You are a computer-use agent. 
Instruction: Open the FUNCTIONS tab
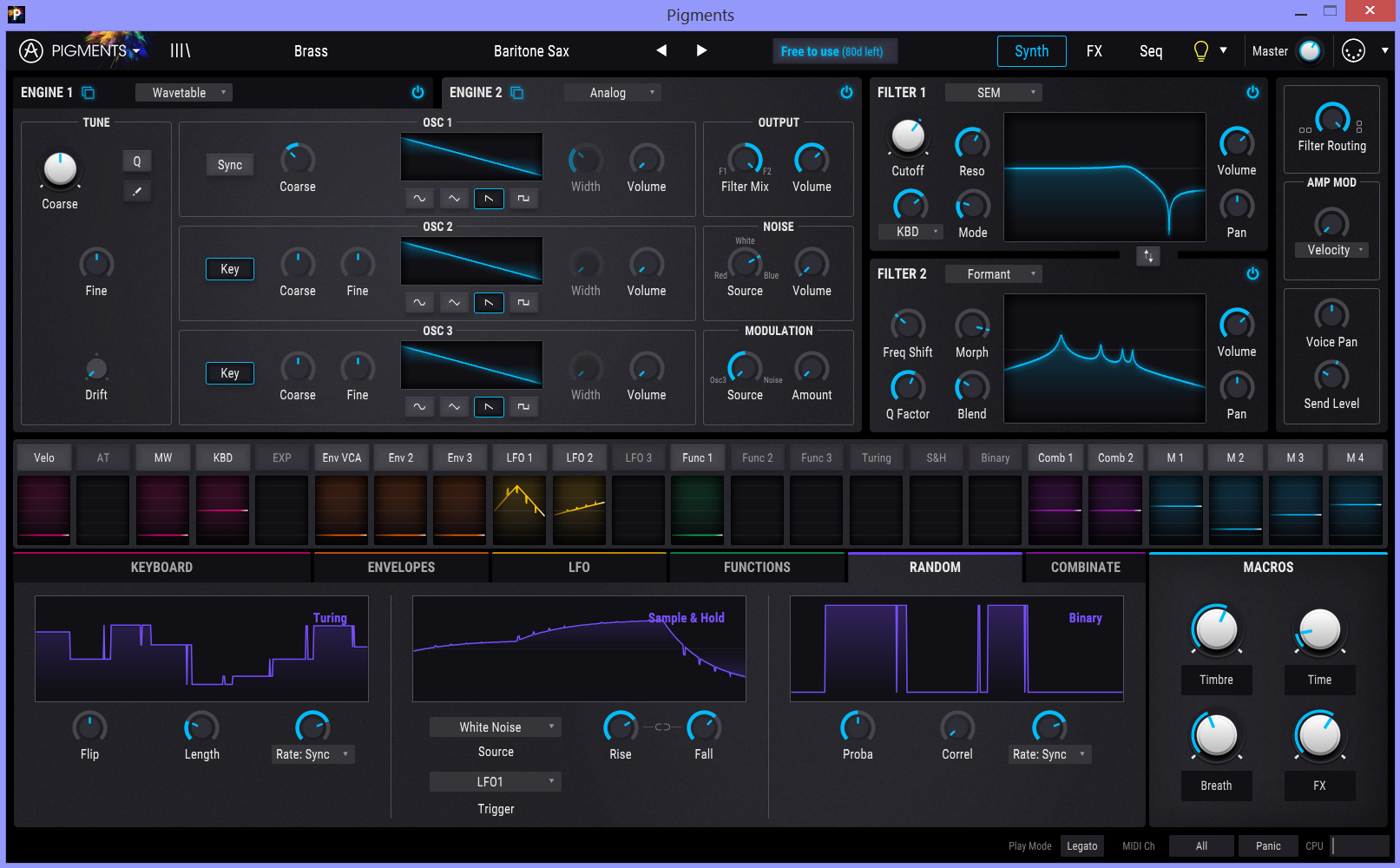click(757, 567)
